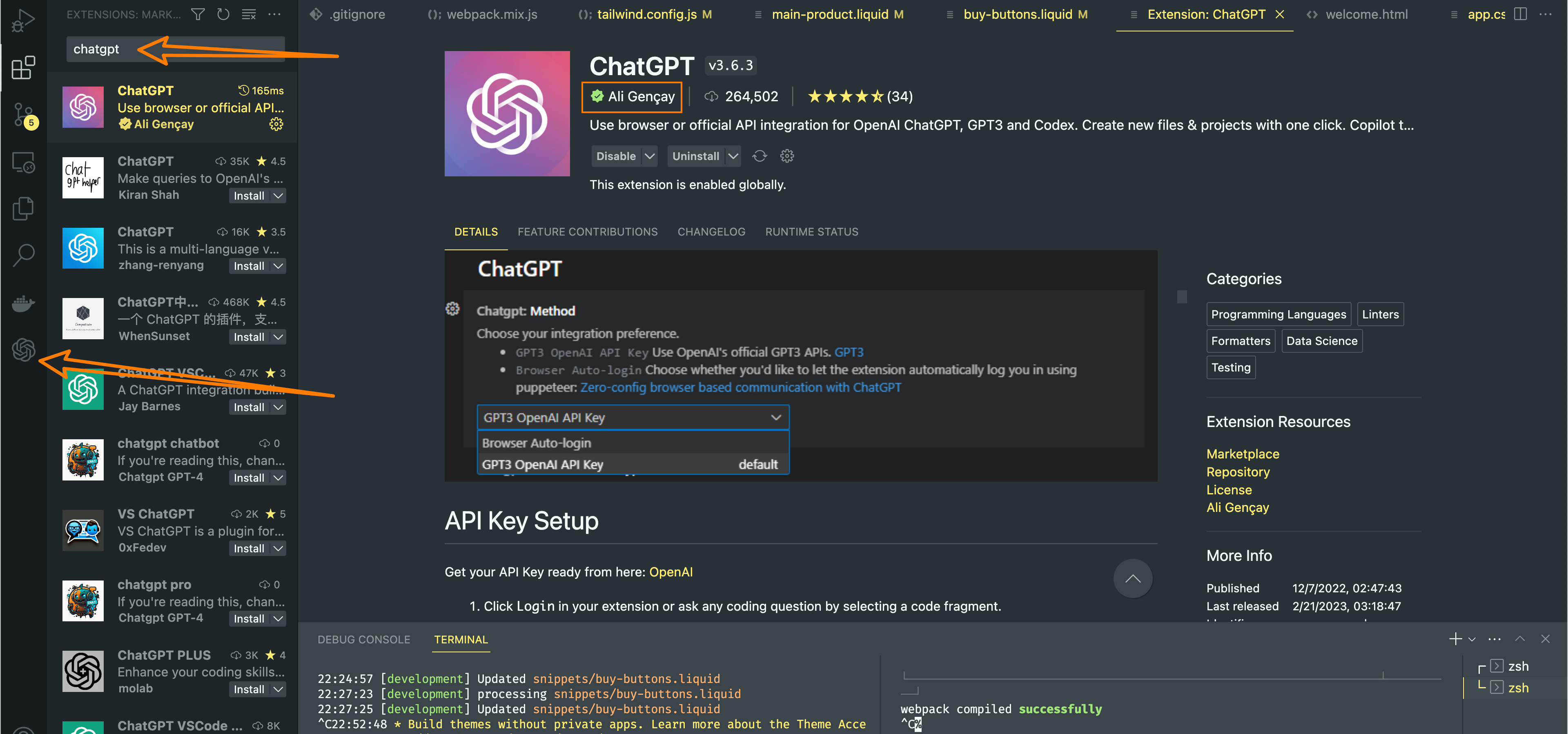This screenshot has height=734, width=1568.
Task: Open manage gear for installed ChatGPT
Action: 276,124
